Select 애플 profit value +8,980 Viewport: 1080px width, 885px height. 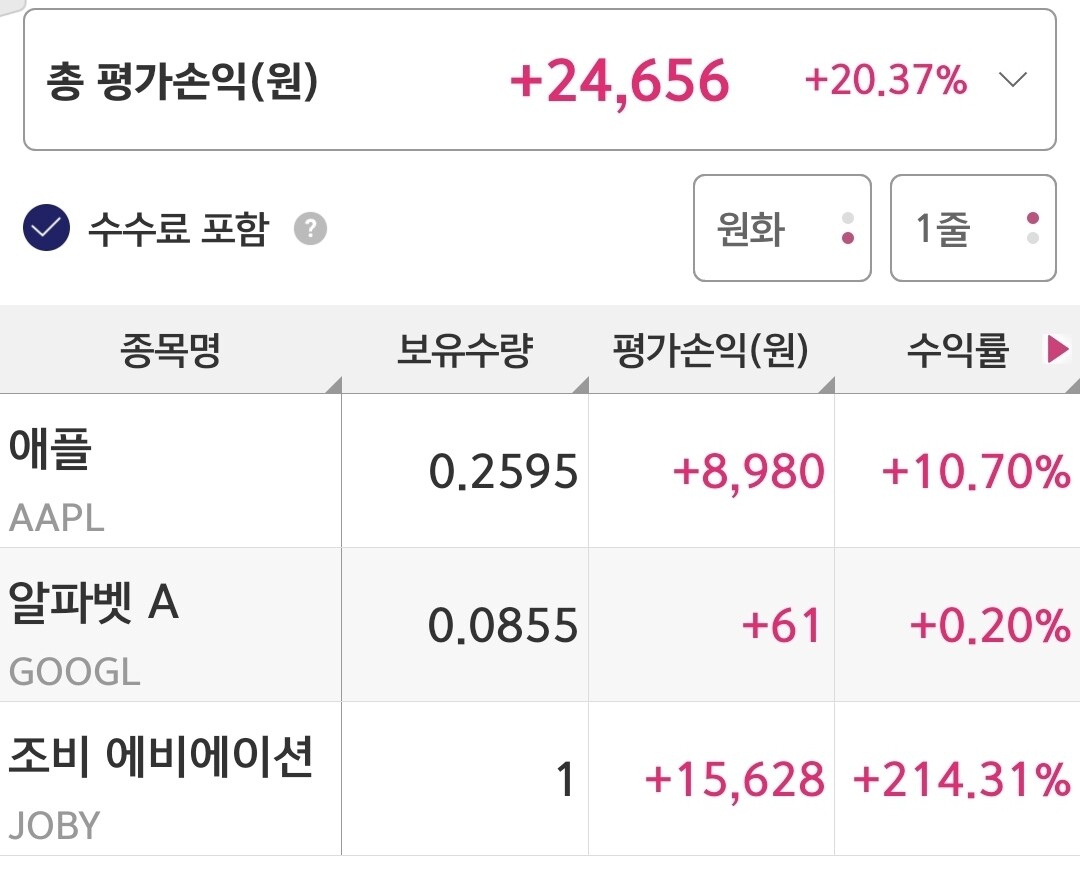tap(749, 472)
